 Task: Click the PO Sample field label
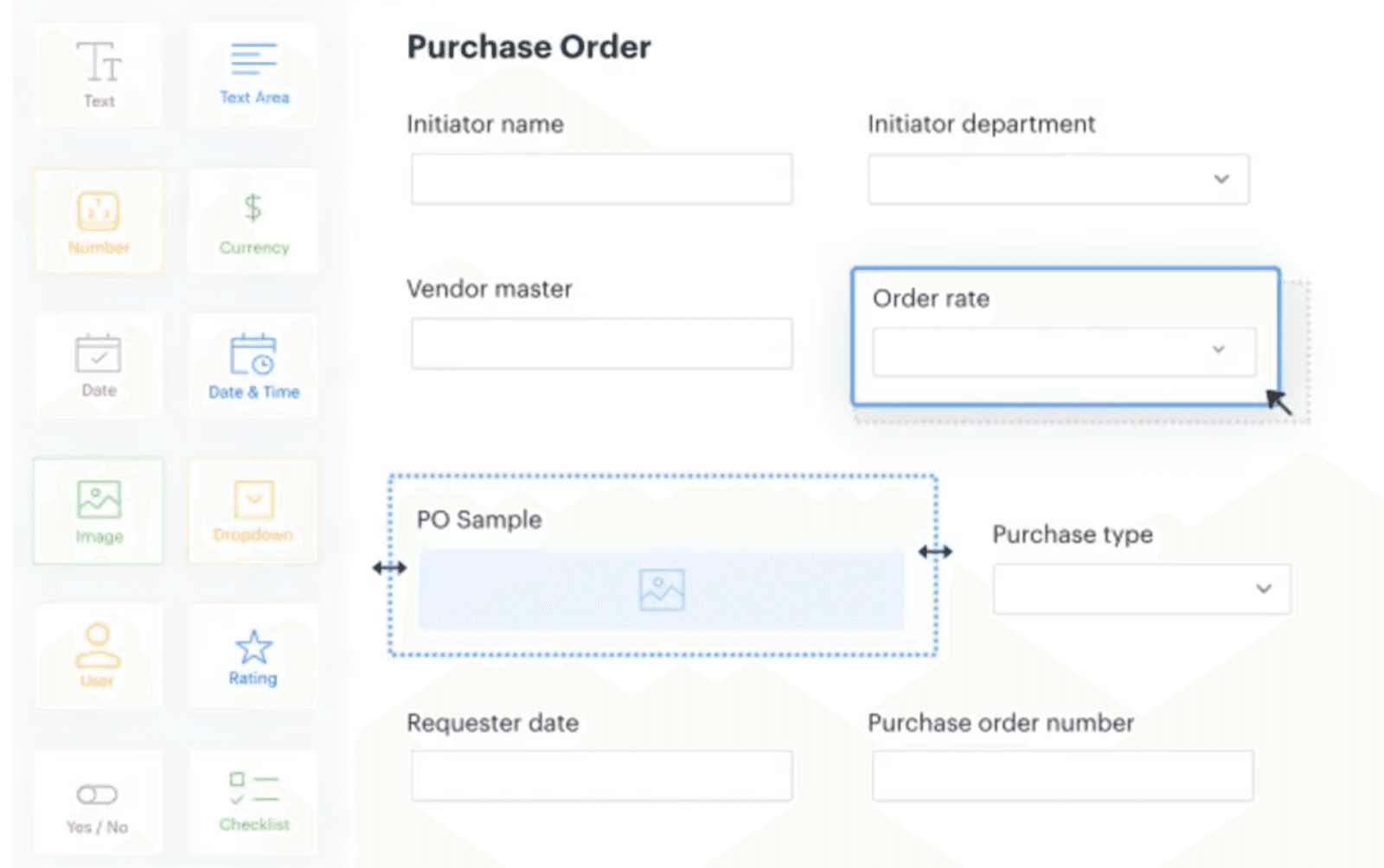tap(479, 520)
